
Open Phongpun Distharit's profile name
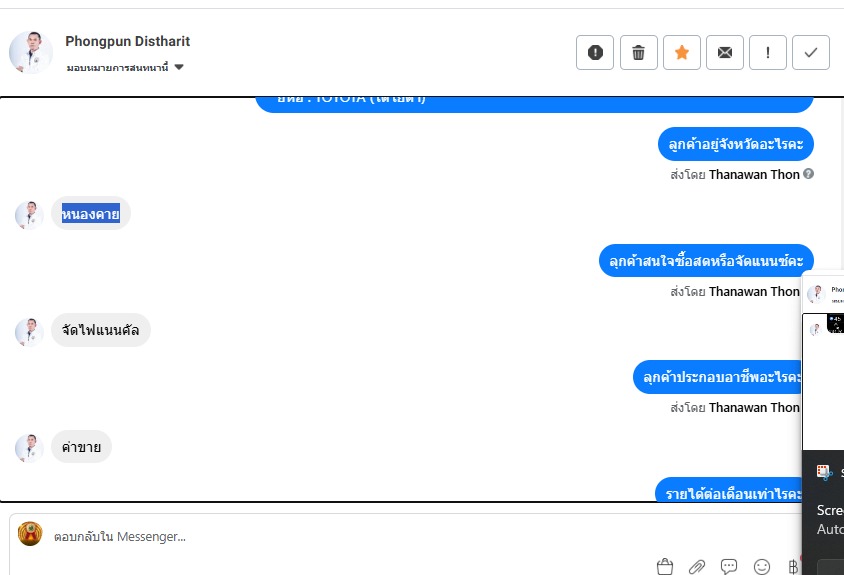[x=128, y=41]
